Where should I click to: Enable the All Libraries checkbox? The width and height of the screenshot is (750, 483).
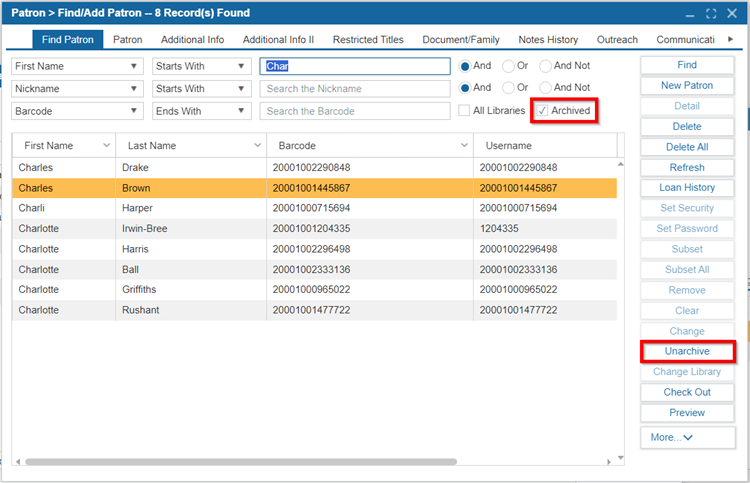[x=463, y=110]
